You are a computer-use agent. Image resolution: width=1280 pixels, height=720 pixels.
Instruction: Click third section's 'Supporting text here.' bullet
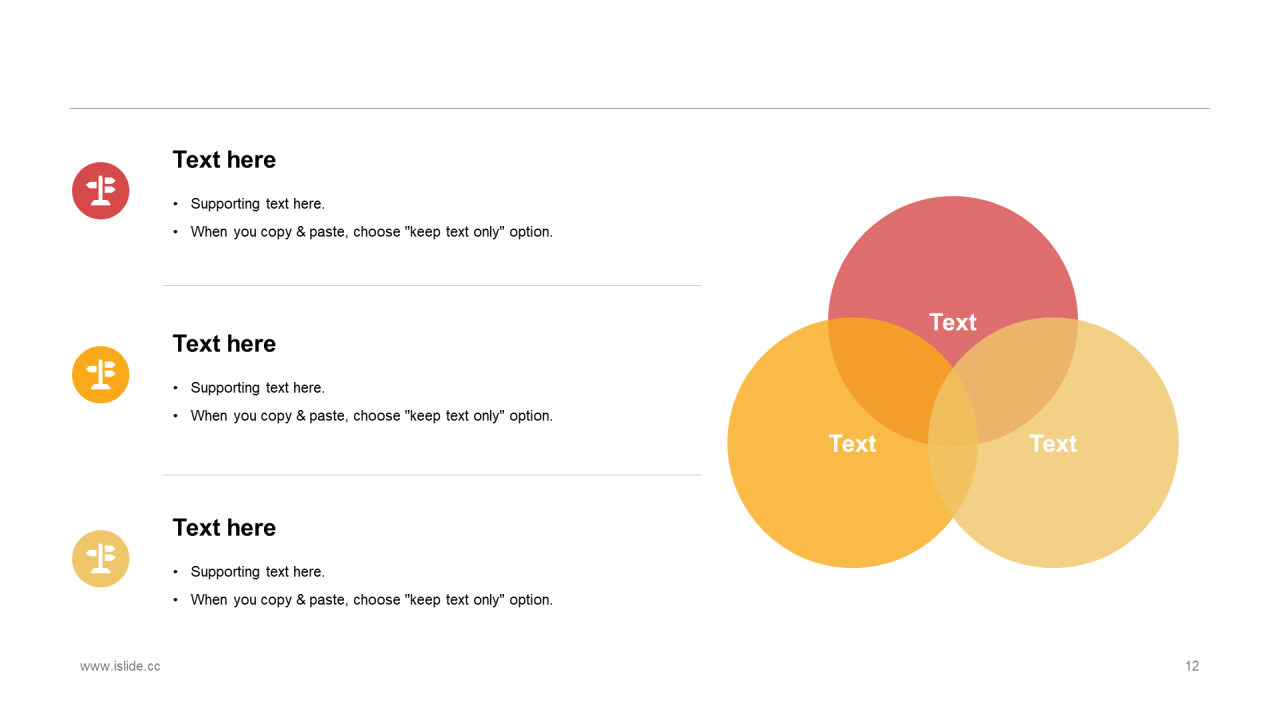[258, 572]
